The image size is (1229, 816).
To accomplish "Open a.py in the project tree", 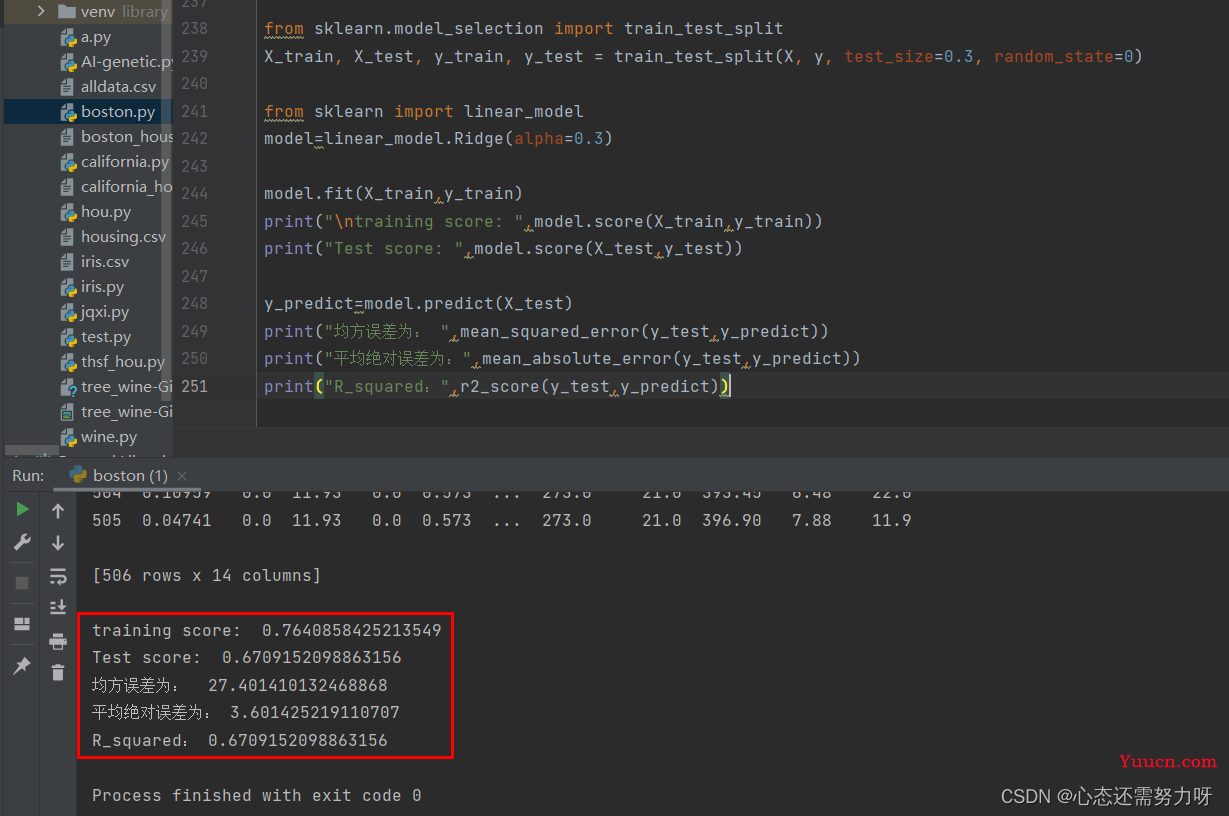I will click(96, 37).
